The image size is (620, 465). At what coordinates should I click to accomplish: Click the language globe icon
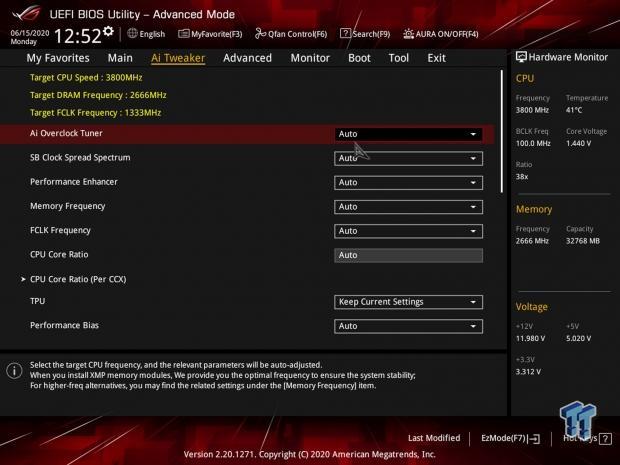pyautogui.click(x=132, y=34)
